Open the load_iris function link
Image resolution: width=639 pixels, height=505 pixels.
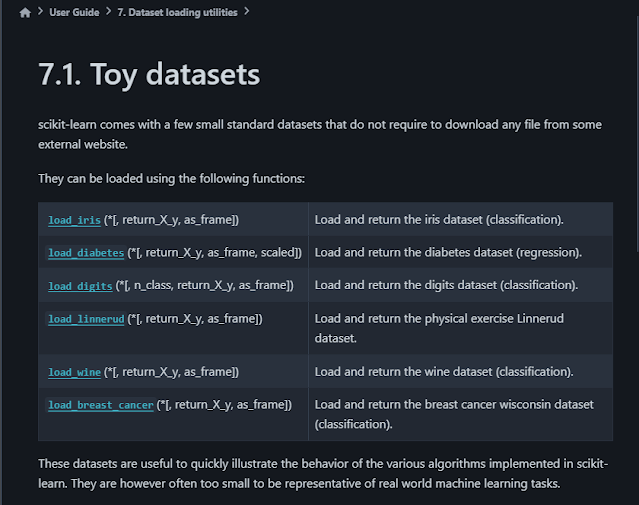tap(74, 220)
